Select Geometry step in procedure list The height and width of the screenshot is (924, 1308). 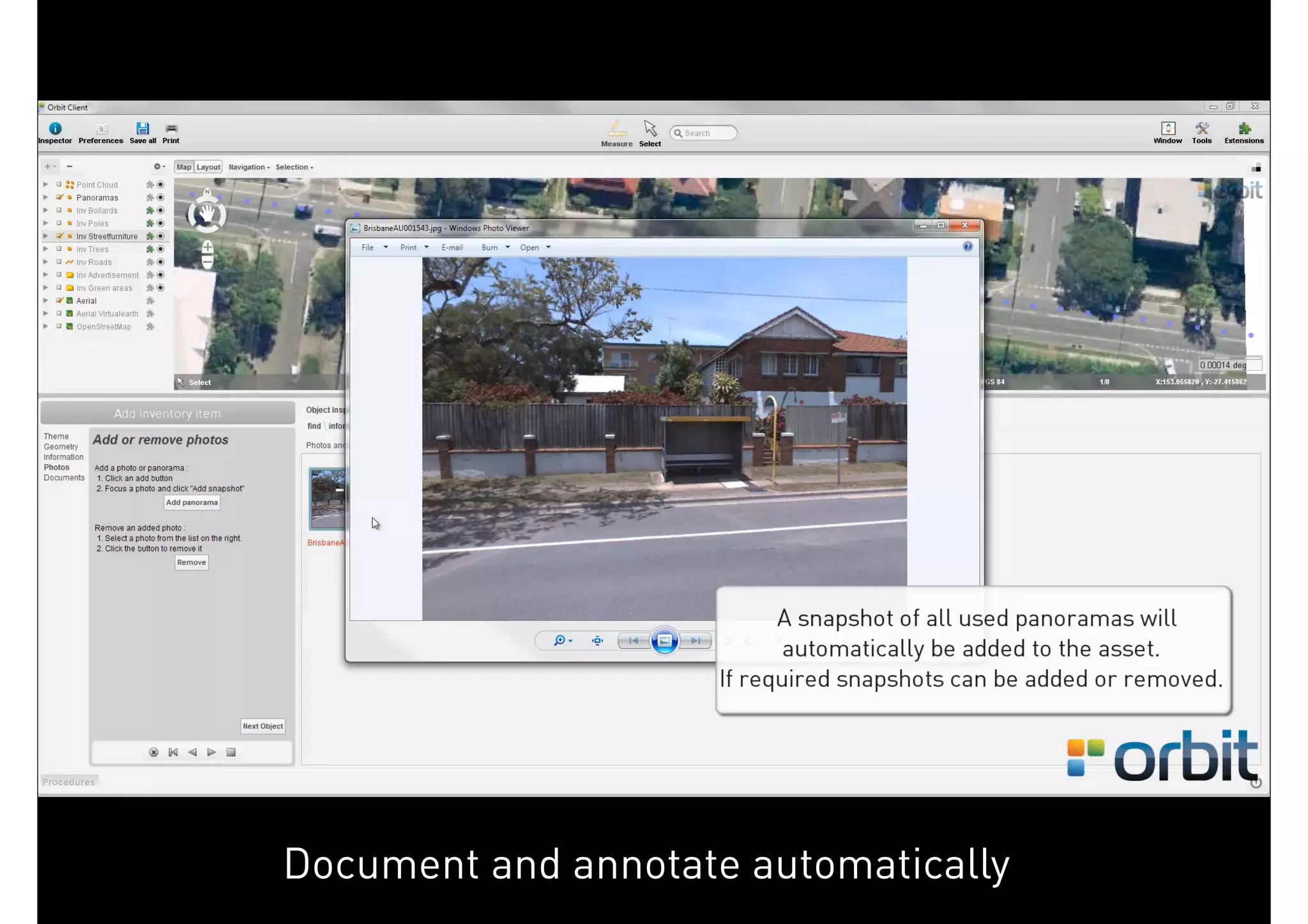pos(61,446)
